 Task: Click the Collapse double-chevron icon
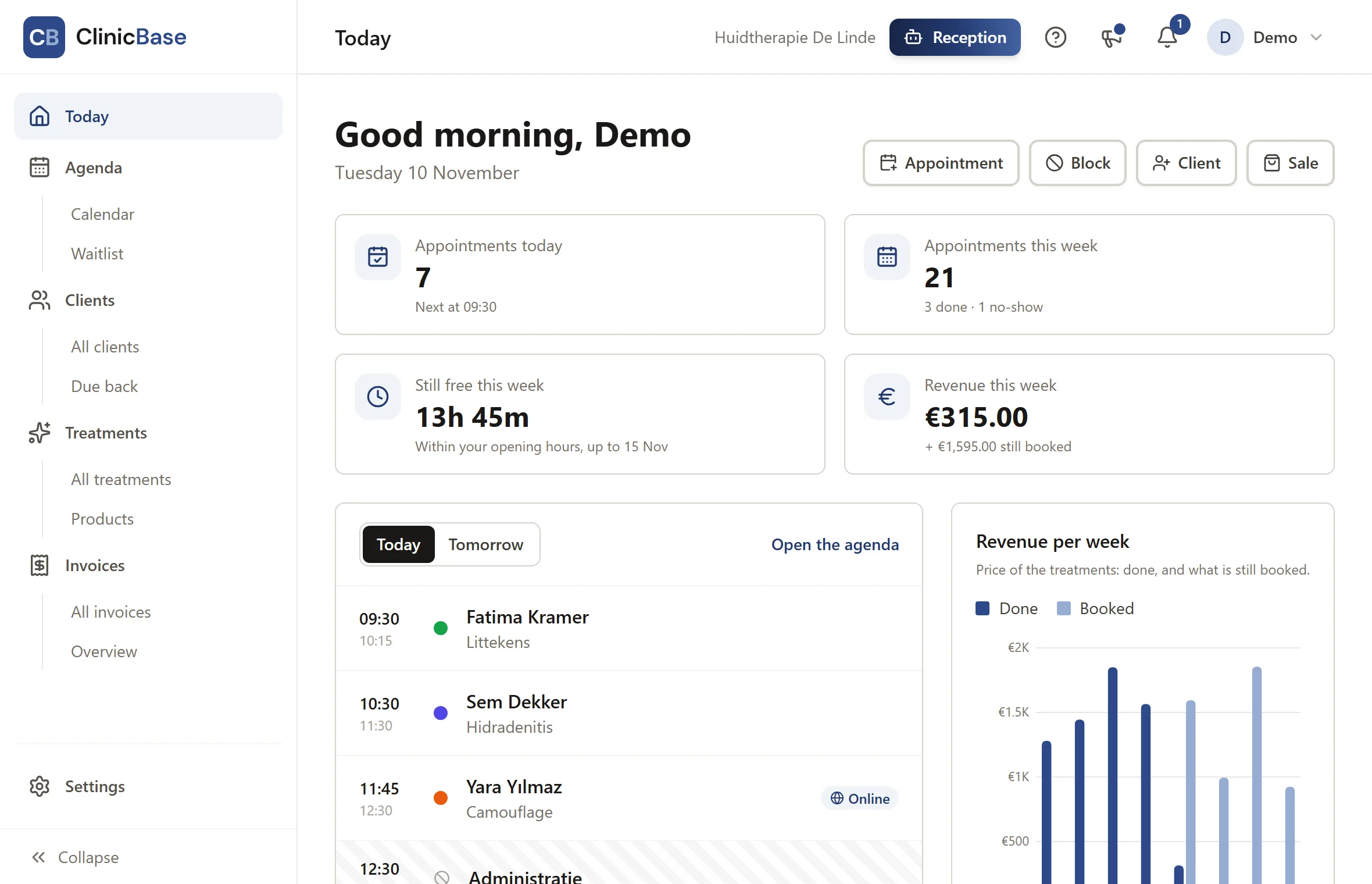point(39,857)
